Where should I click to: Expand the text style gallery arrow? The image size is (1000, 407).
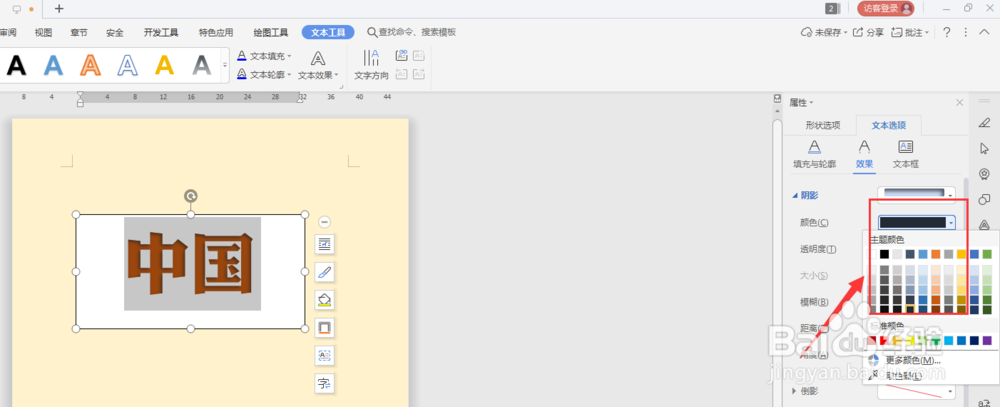[x=224, y=65]
